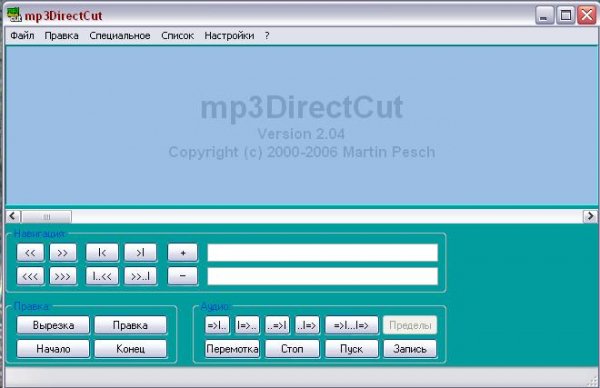Click the upper navigation info field
Image resolution: width=600 pixels, height=388 pixels.
click(323, 253)
